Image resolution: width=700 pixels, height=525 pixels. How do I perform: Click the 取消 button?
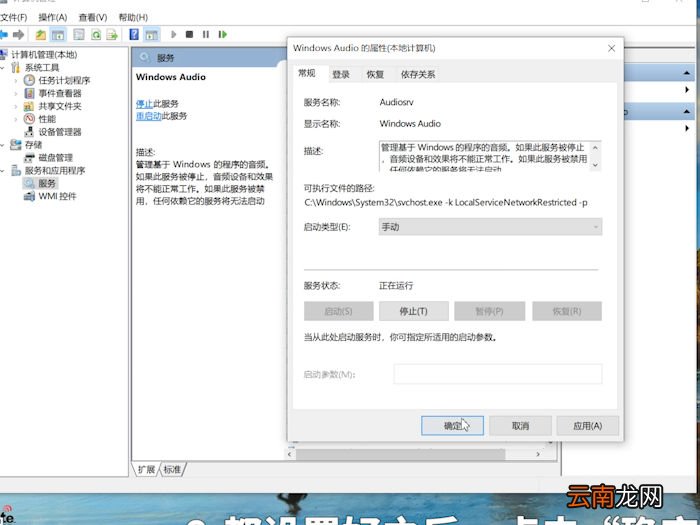521,426
